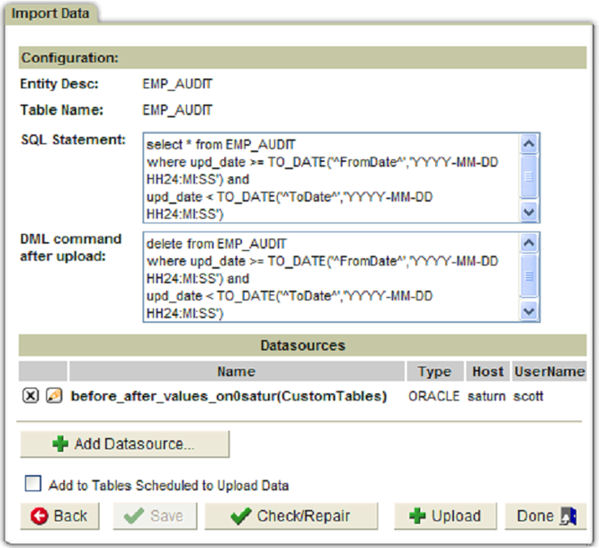Click the green checkmark icon on Check/Repair
The height and width of the screenshot is (548, 599).
[241, 516]
